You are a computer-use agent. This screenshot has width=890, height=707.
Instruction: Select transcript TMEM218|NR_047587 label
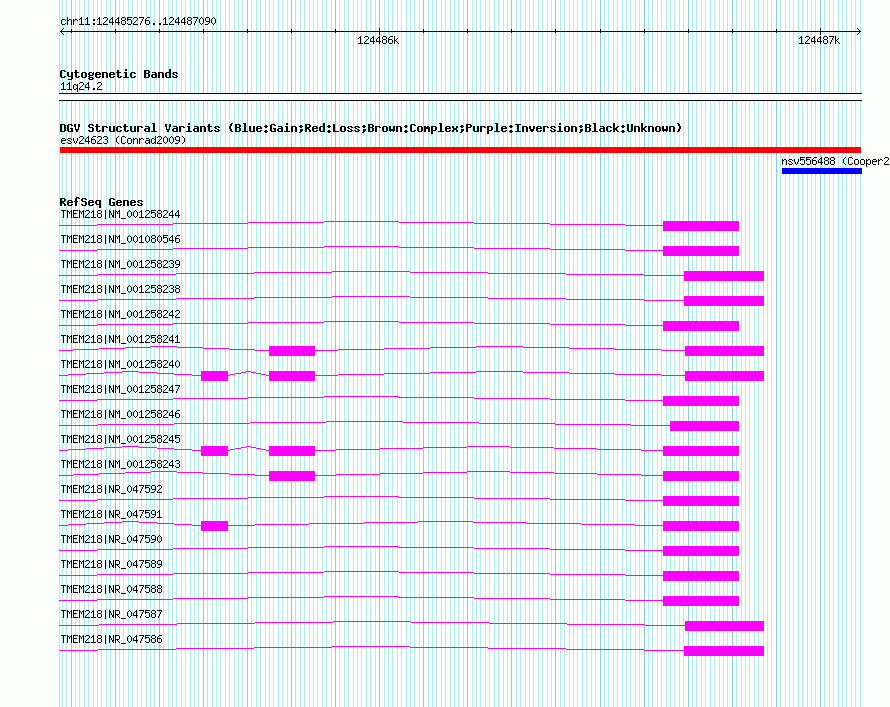click(111, 614)
